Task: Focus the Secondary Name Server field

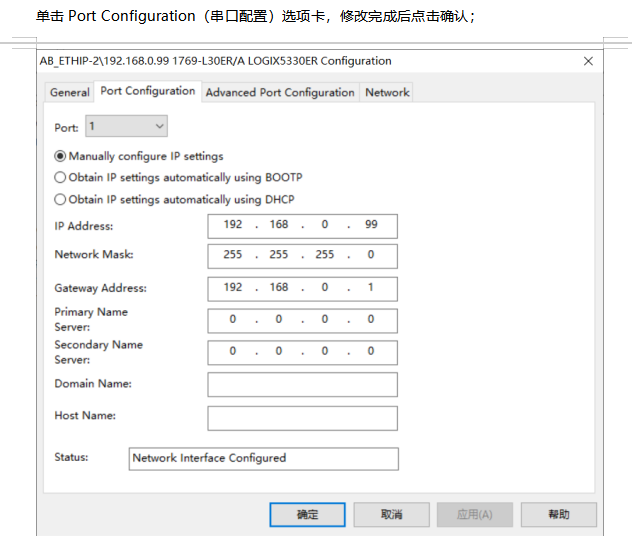Action: click(x=302, y=352)
